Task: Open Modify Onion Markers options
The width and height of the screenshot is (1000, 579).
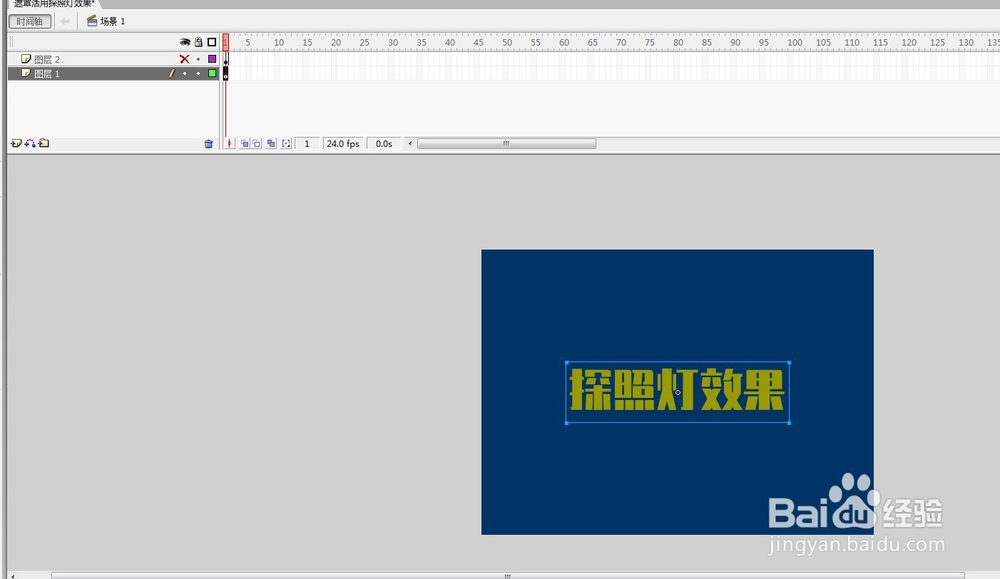Action: point(287,143)
